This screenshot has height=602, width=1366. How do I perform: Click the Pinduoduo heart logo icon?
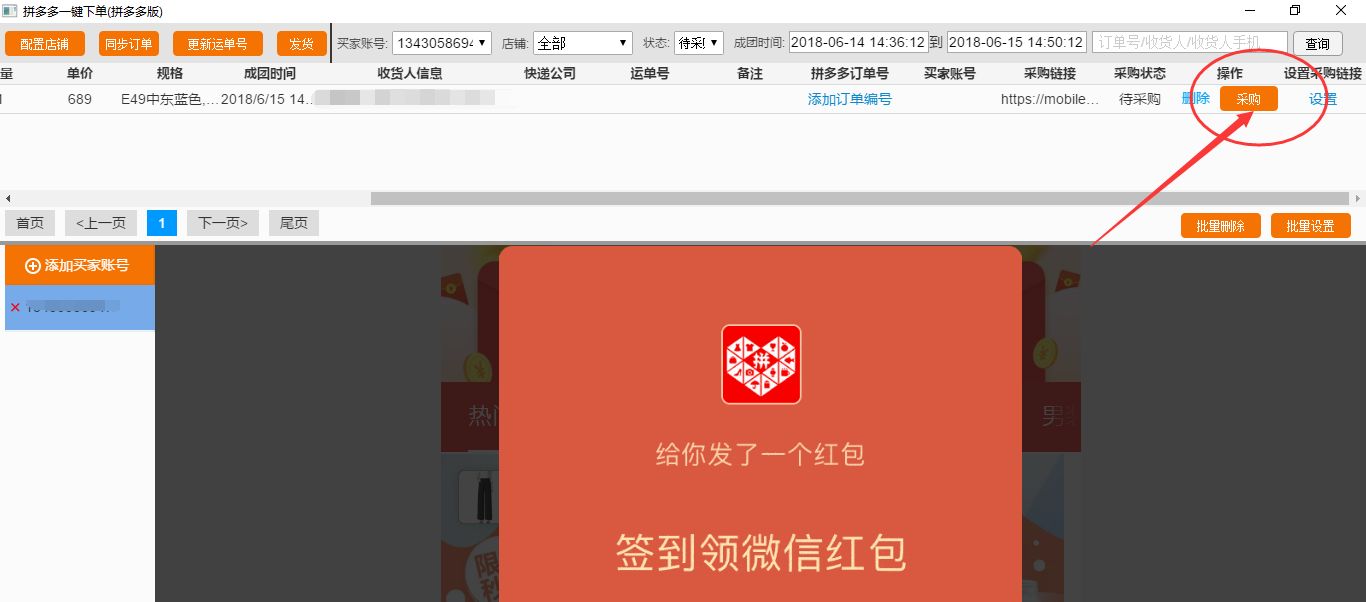click(761, 364)
